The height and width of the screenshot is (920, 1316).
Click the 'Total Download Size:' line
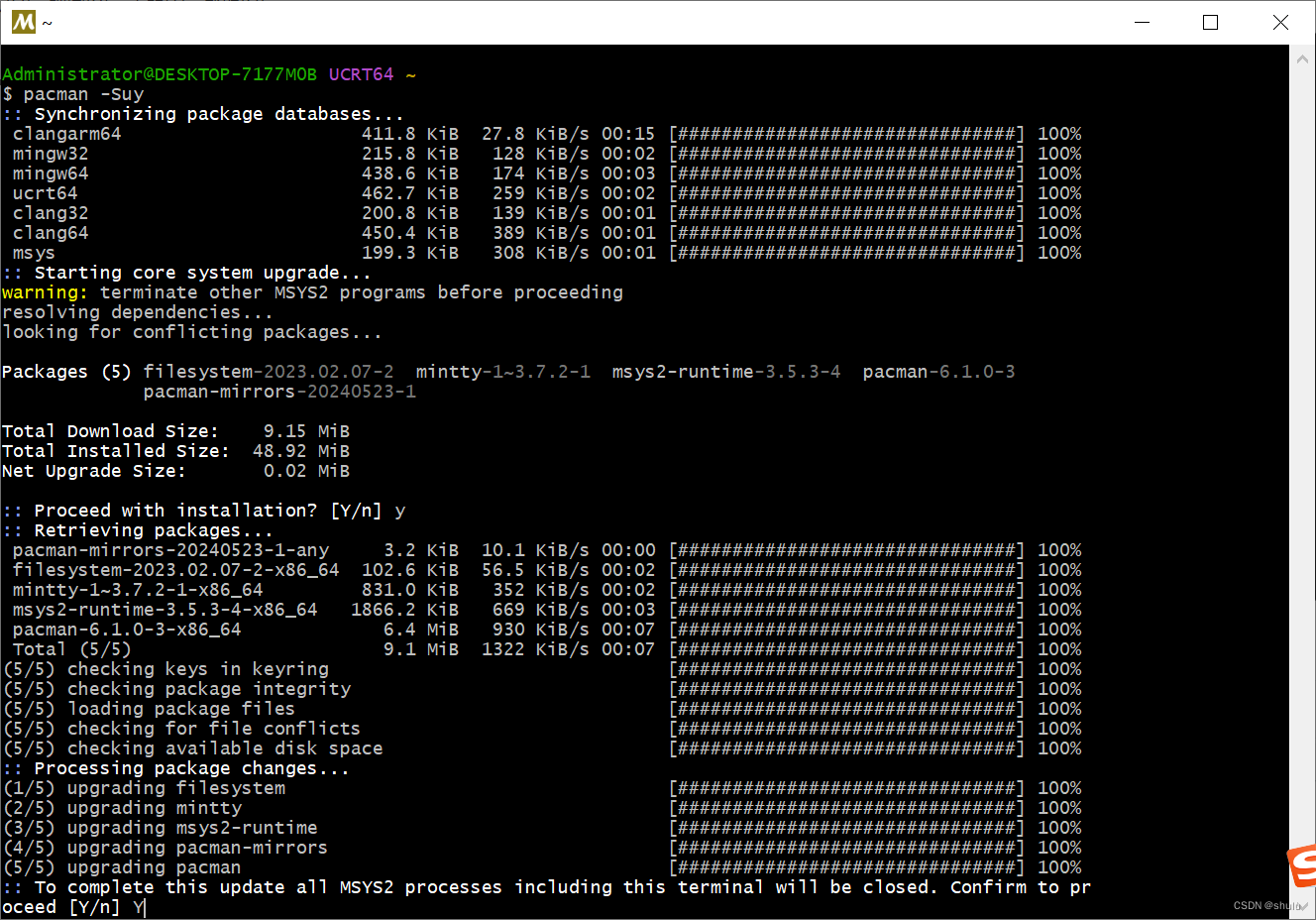(176, 431)
